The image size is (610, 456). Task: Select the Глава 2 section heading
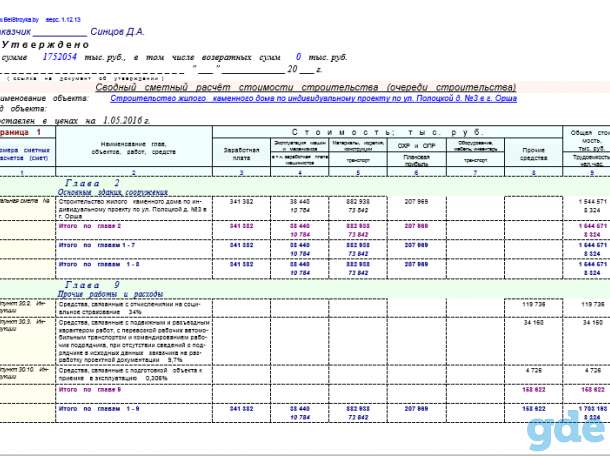(x=93, y=183)
